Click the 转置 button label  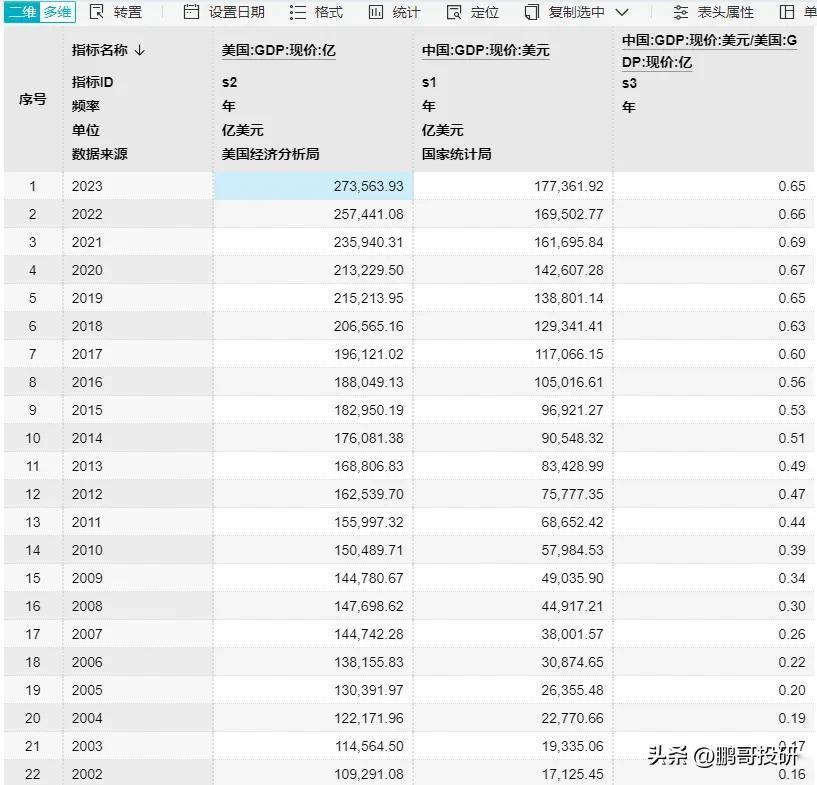pyautogui.click(x=128, y=11)
